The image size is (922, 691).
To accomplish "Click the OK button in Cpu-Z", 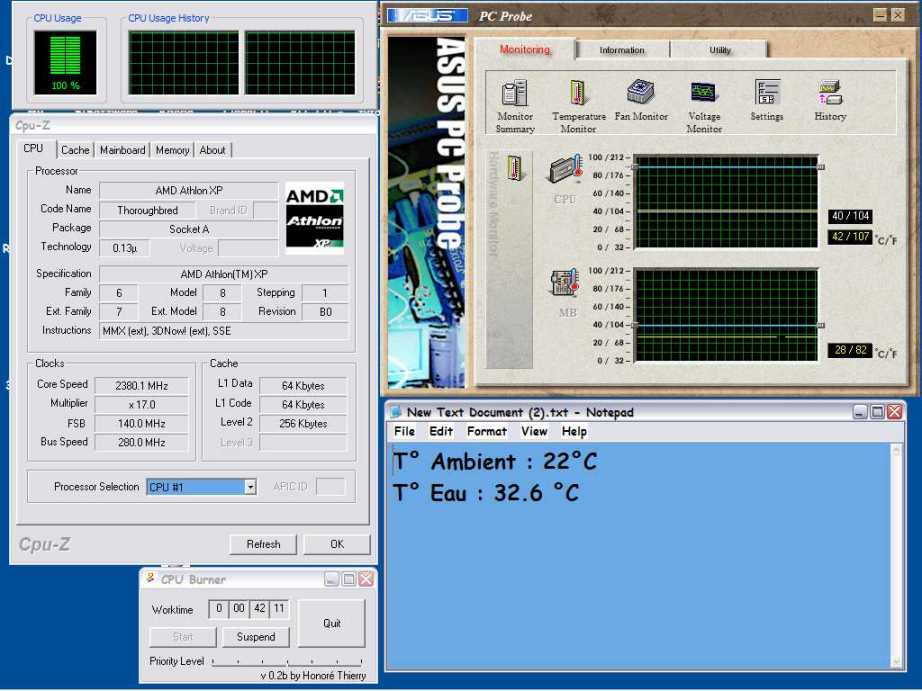I will [x=337, y=545].
